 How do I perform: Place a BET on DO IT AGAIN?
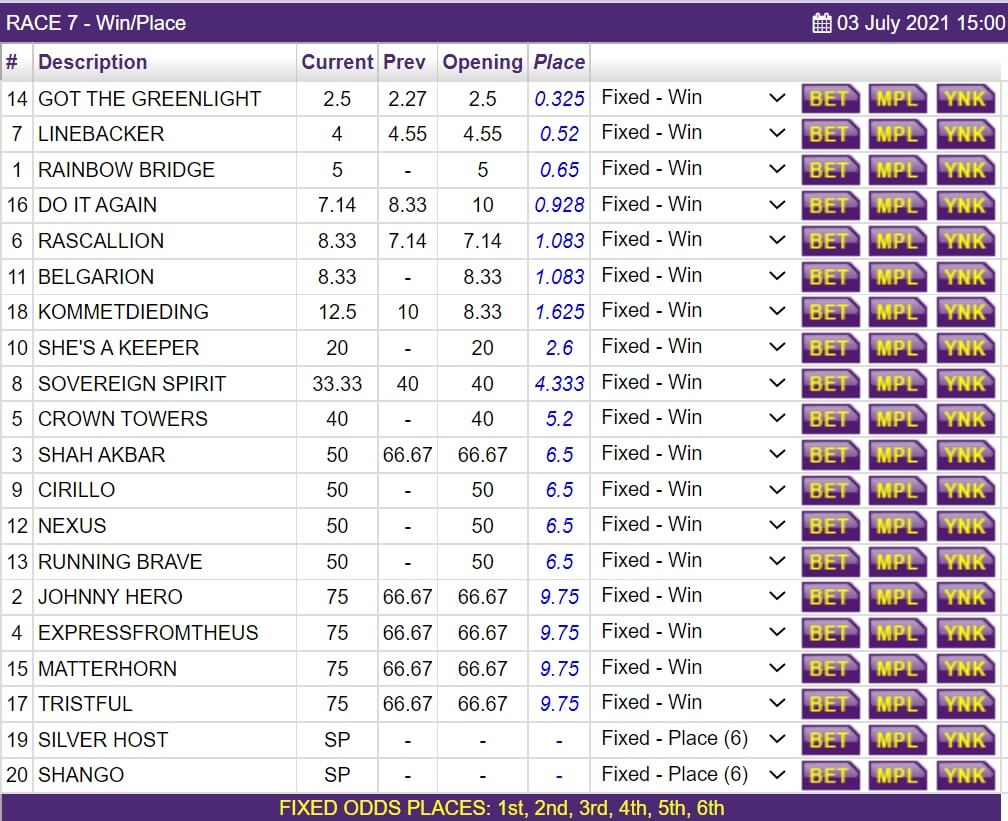[x=829, y=206]
